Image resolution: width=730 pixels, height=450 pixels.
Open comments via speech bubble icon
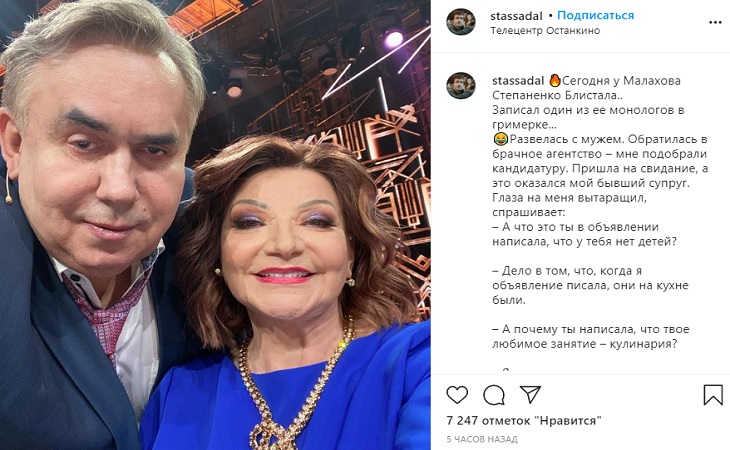pos(493,395)
